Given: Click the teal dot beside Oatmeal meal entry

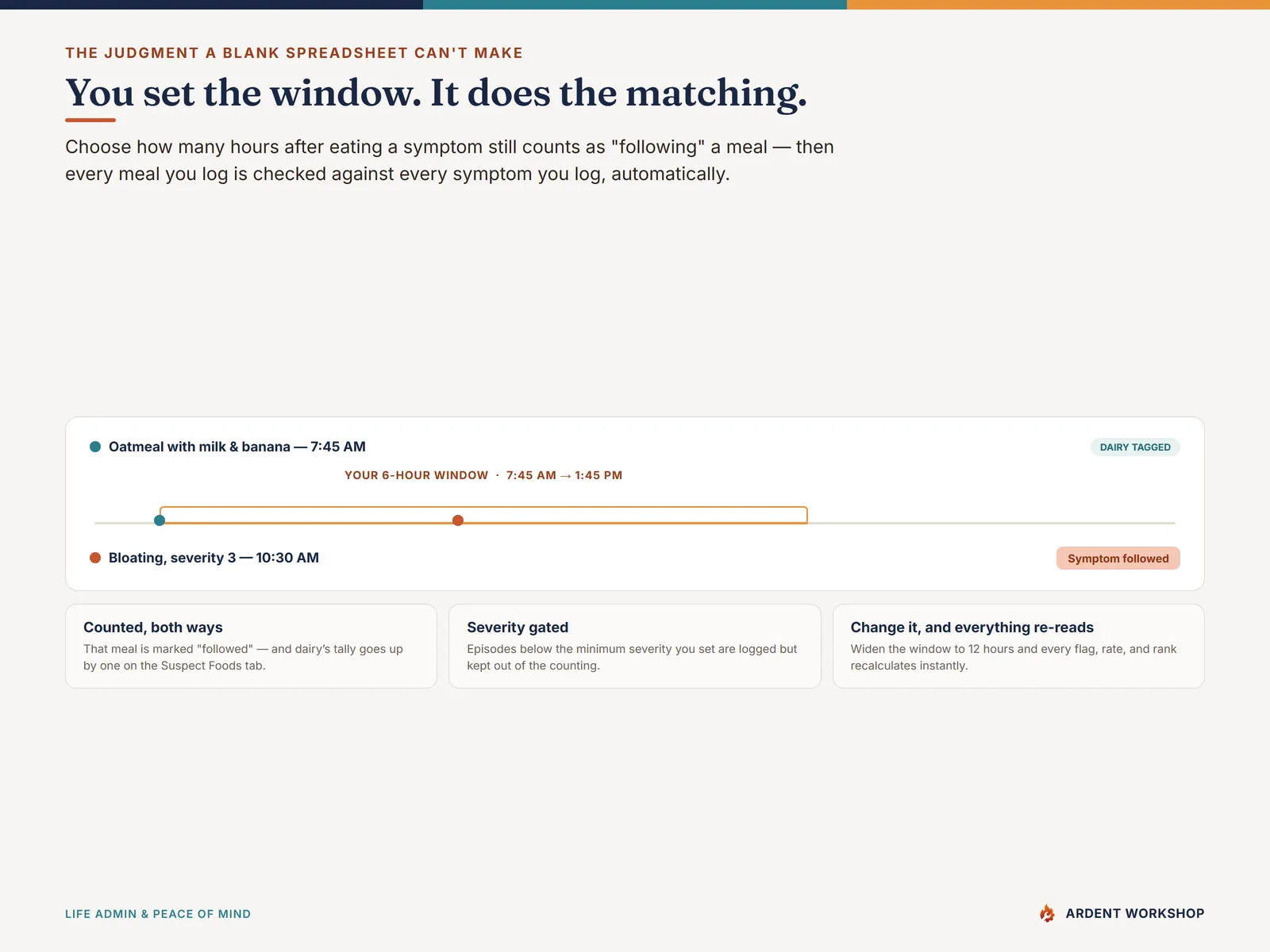Looking at the screenshot, I should 95,447.
